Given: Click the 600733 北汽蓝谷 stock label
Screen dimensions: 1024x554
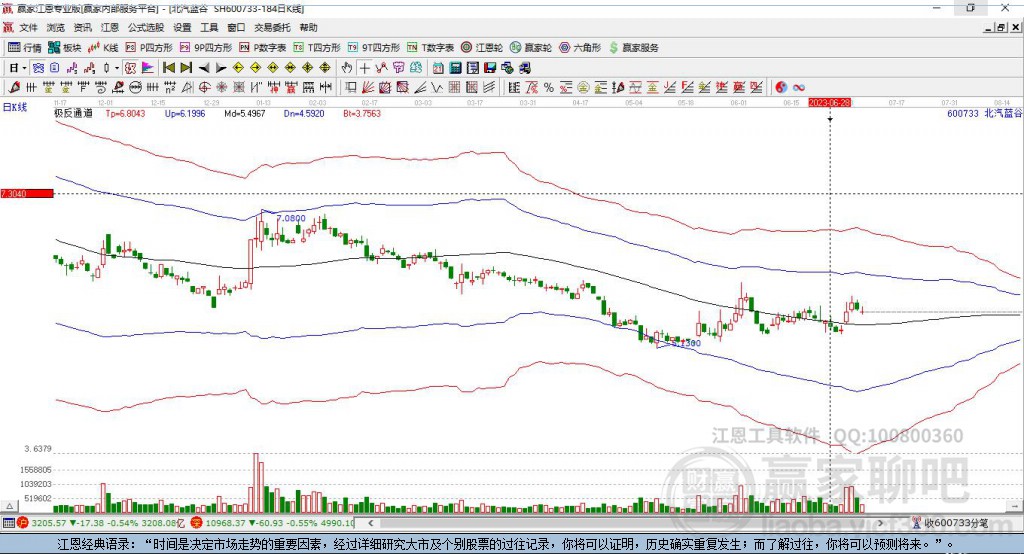Looking at the screenshot, I should coord(984,113).
